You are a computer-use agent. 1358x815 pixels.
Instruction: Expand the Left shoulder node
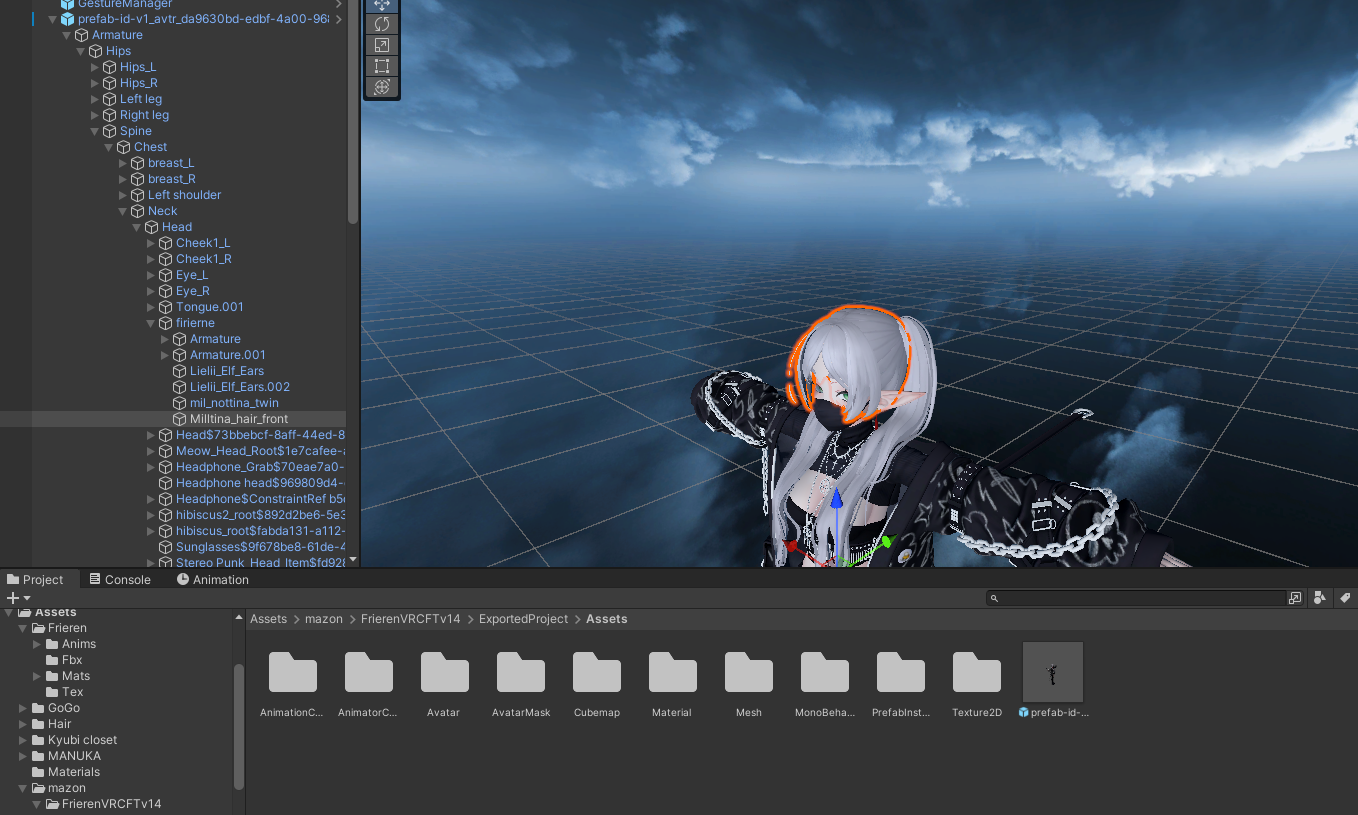click(x=123, y=195)
